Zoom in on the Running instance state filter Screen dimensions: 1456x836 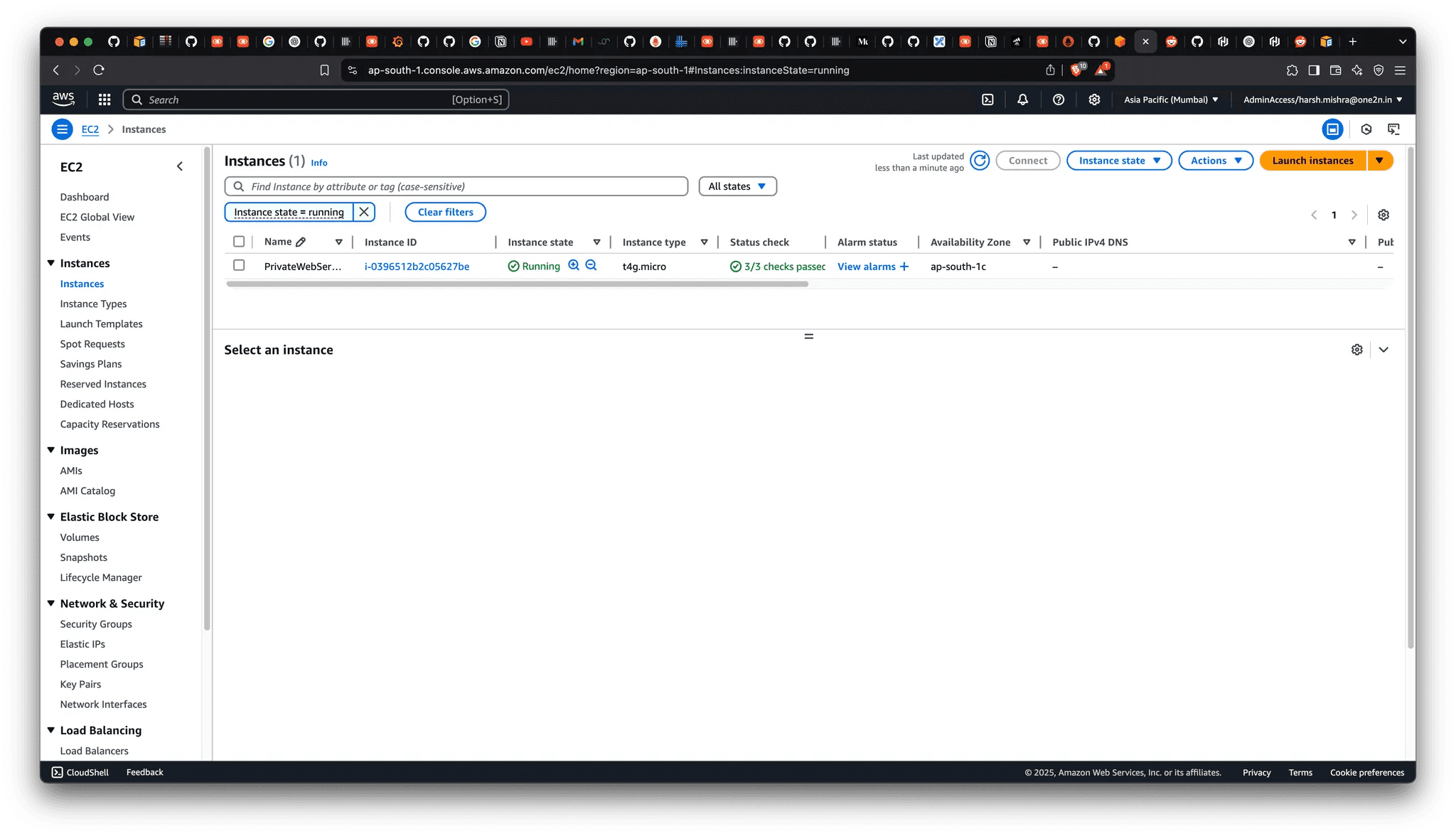point(574,266)
